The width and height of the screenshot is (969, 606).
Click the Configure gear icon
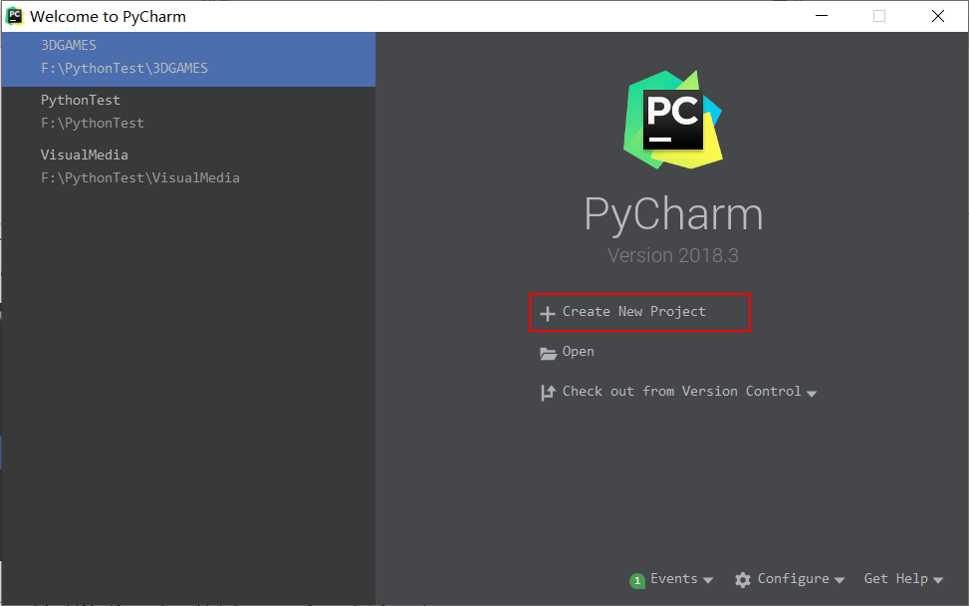click(743, 579)
